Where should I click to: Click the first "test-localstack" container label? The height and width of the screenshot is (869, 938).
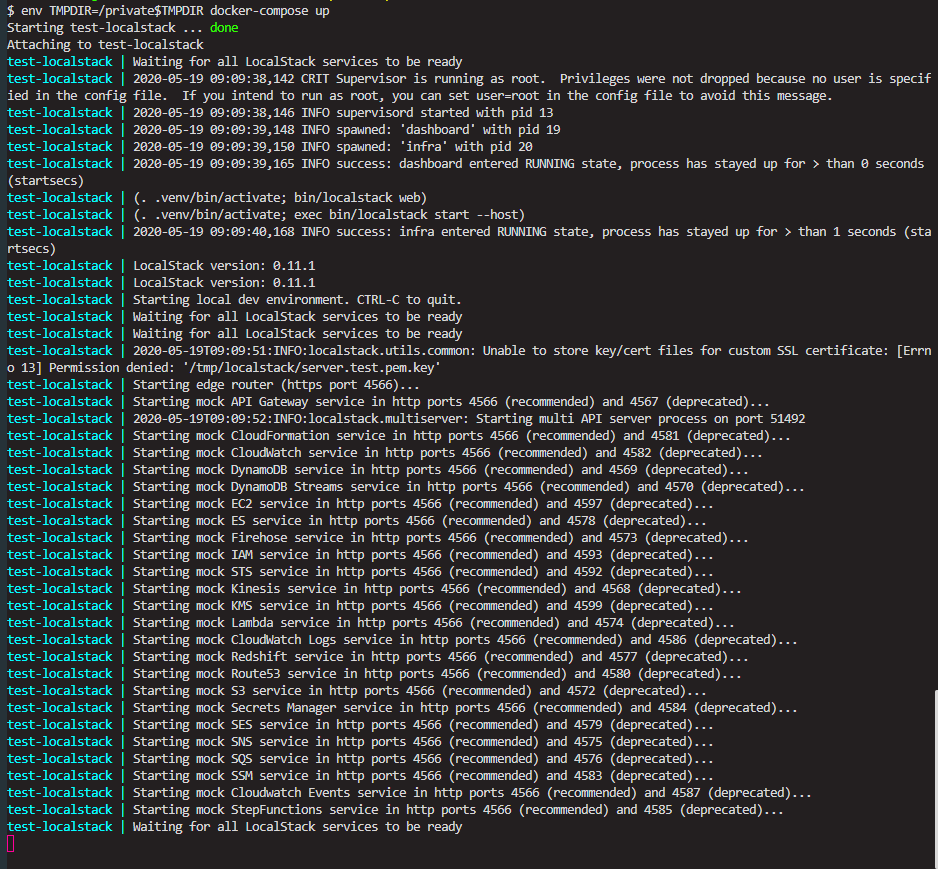[x=62, y=61]
